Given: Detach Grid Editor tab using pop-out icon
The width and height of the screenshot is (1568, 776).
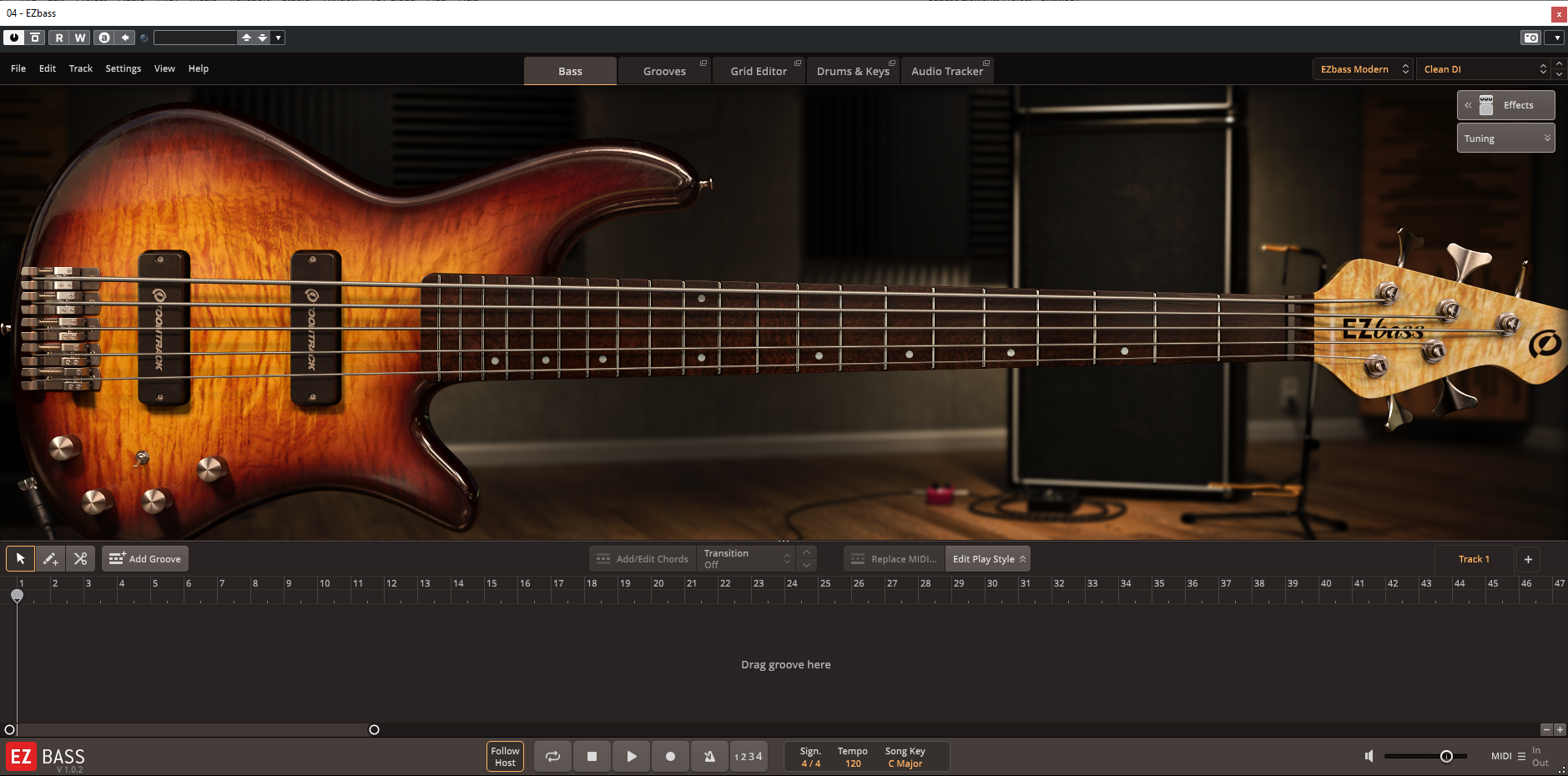Looking at the screenshot, I should point(798,63).
